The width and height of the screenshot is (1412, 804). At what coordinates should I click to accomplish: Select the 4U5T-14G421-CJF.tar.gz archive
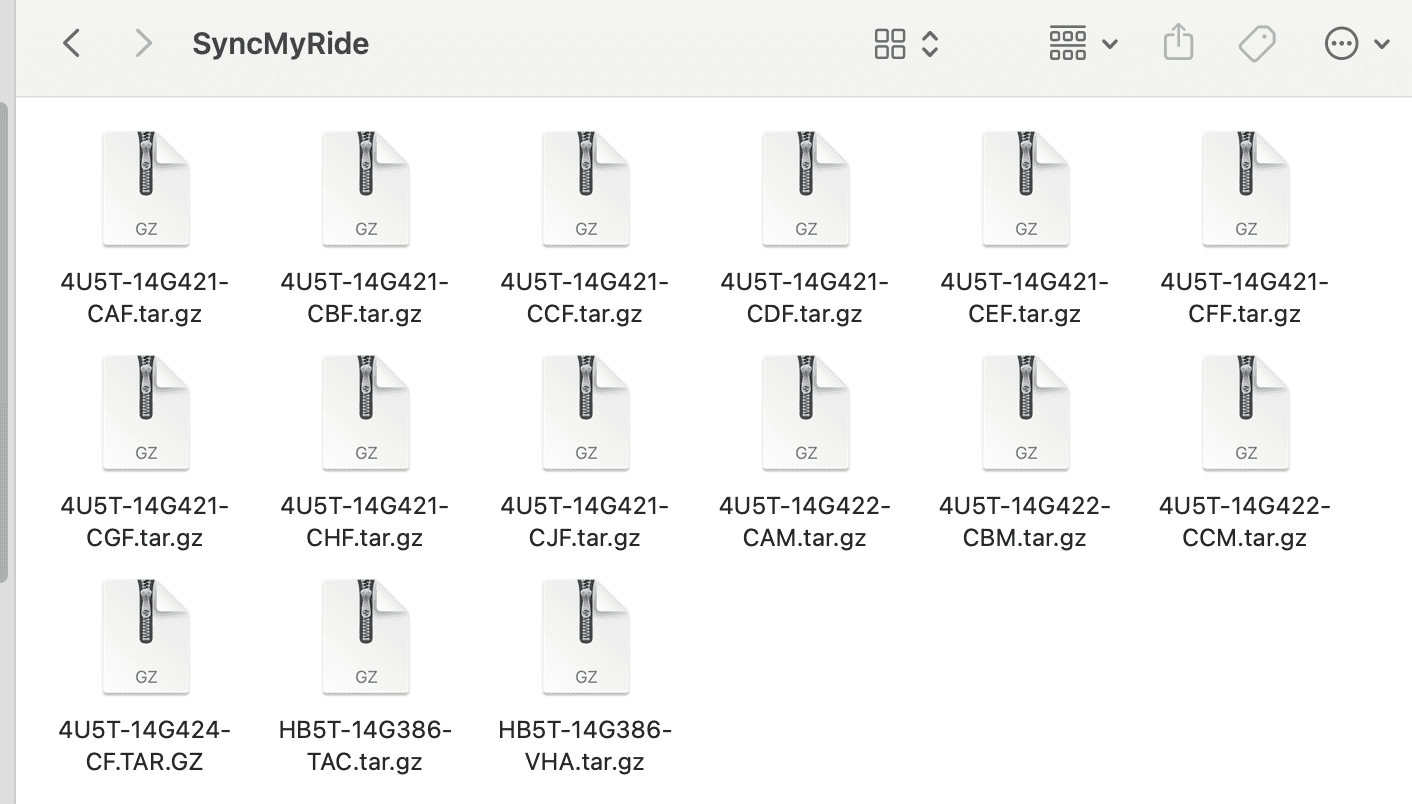586,413
